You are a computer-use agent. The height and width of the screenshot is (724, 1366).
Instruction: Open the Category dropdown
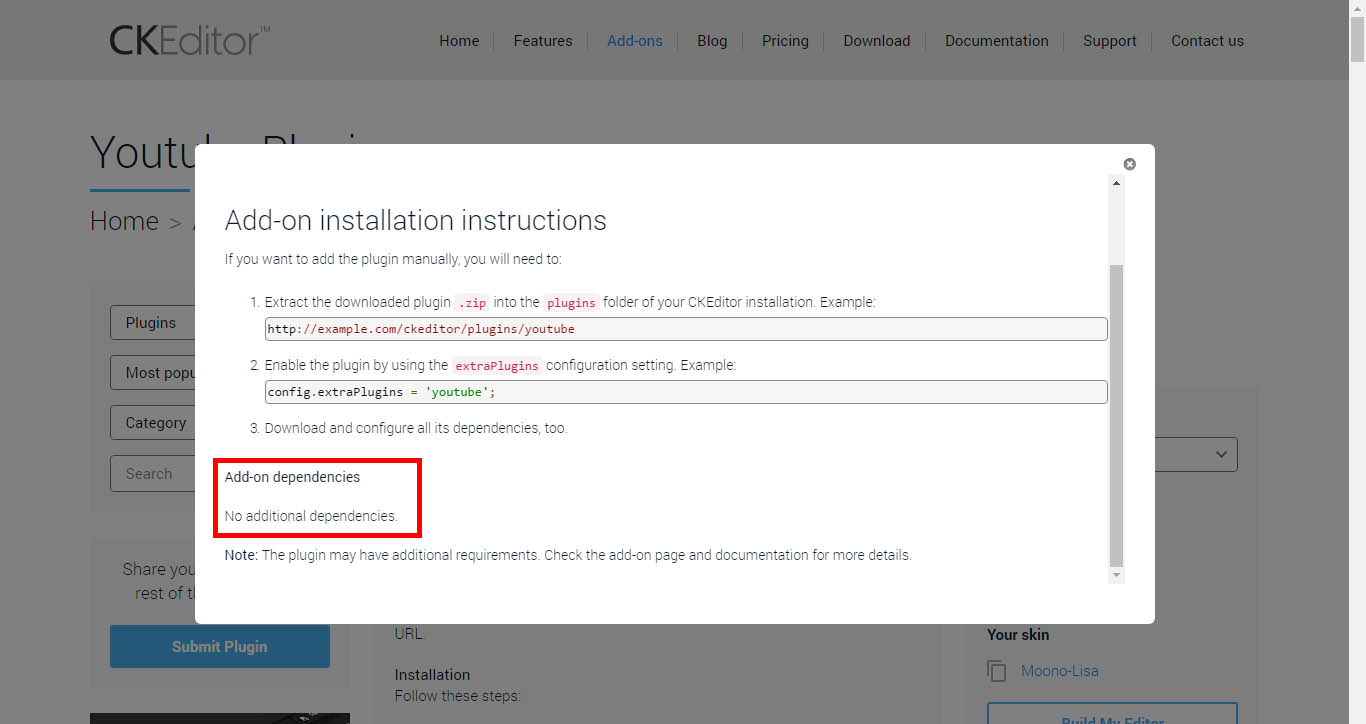tap(152, 423)
